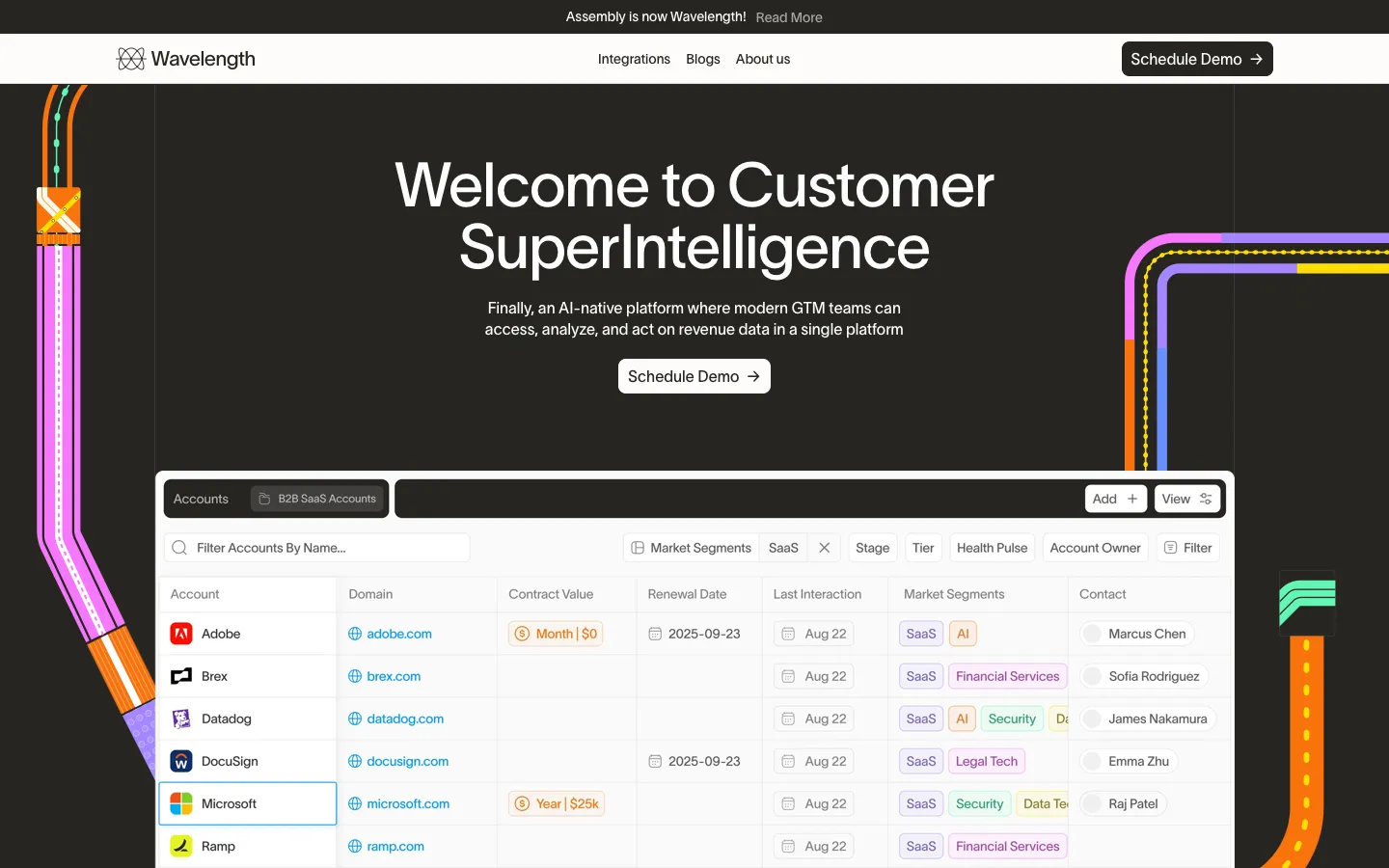Select the Microsoft account cell
This screenshot has width=1389, height=868.
(x=248, y=803)
